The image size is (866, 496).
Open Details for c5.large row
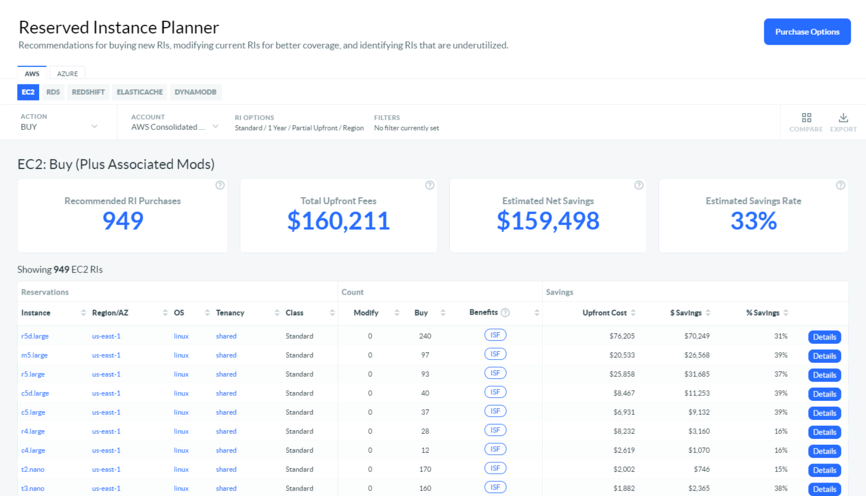pyautogui.click(x=825, y=413)
